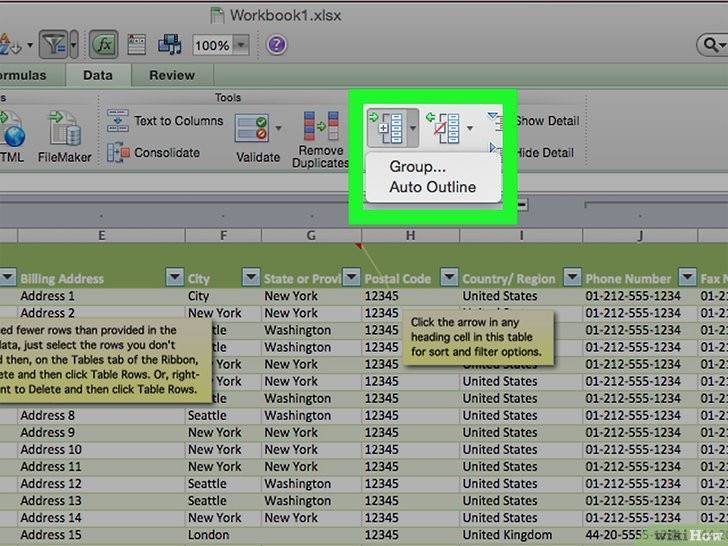This screenshot has height=546, width=728.
Task: Expand the Postal Code column filter arrow
Action: (x=448, y=278)
